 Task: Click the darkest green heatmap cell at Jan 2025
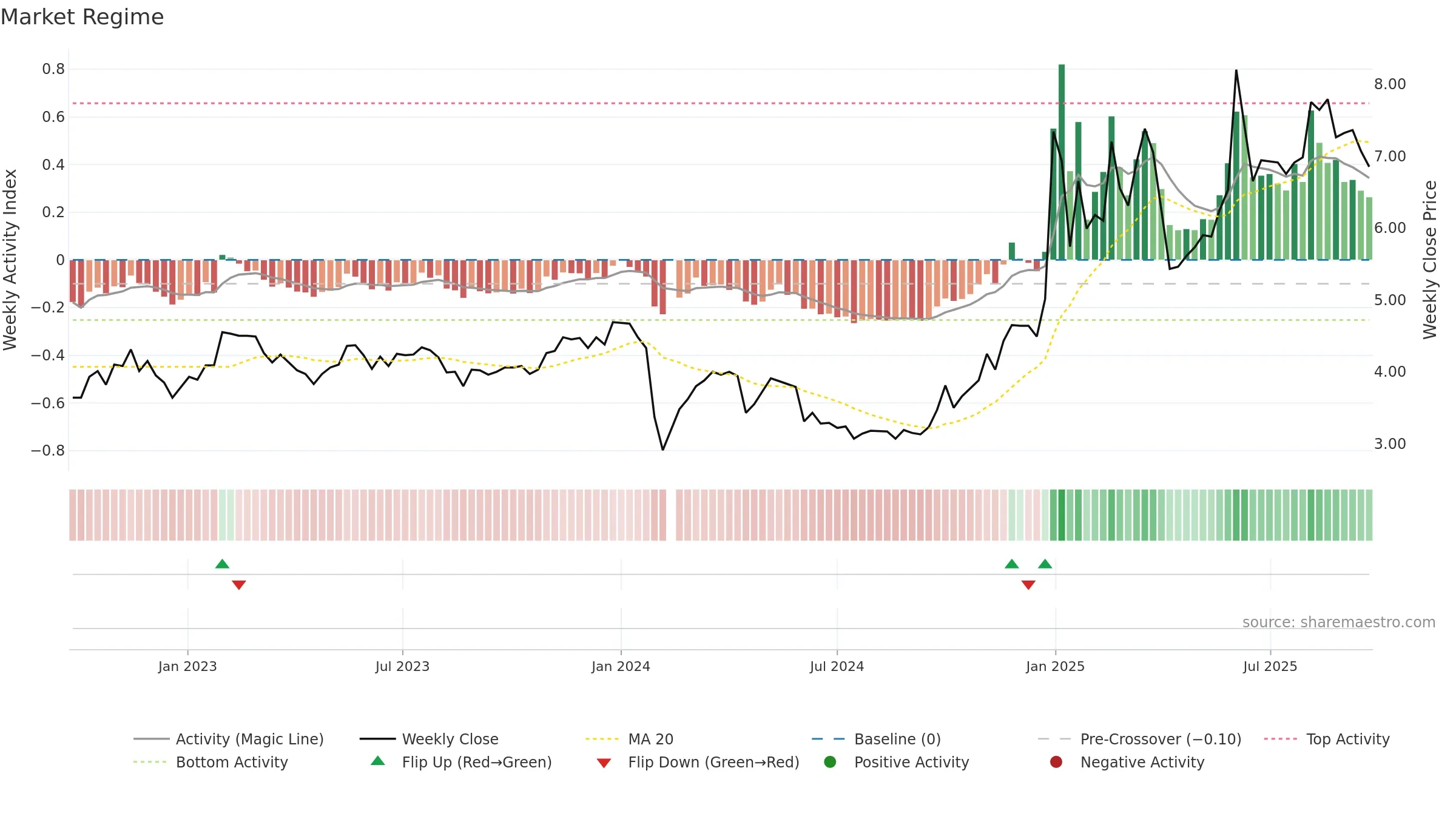pyautogui.click(x=1062, y=515)
